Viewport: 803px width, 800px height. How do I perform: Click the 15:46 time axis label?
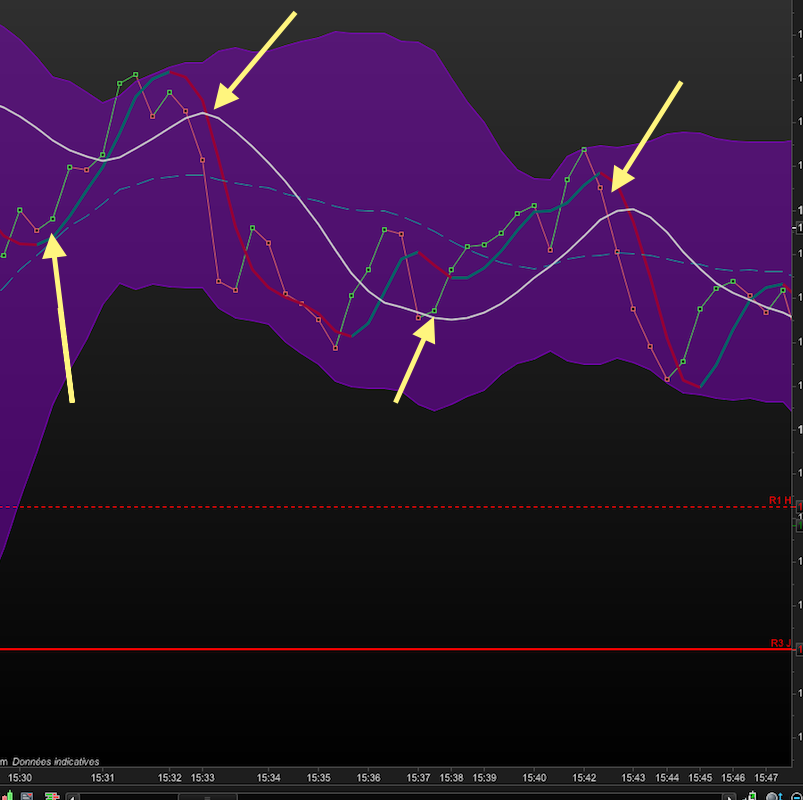coord(733,777)
